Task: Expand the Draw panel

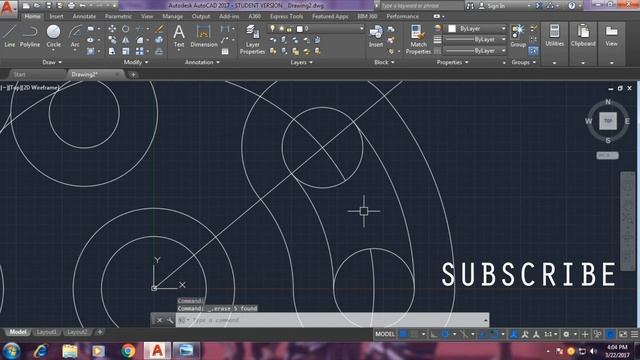Action: (52, 62)
